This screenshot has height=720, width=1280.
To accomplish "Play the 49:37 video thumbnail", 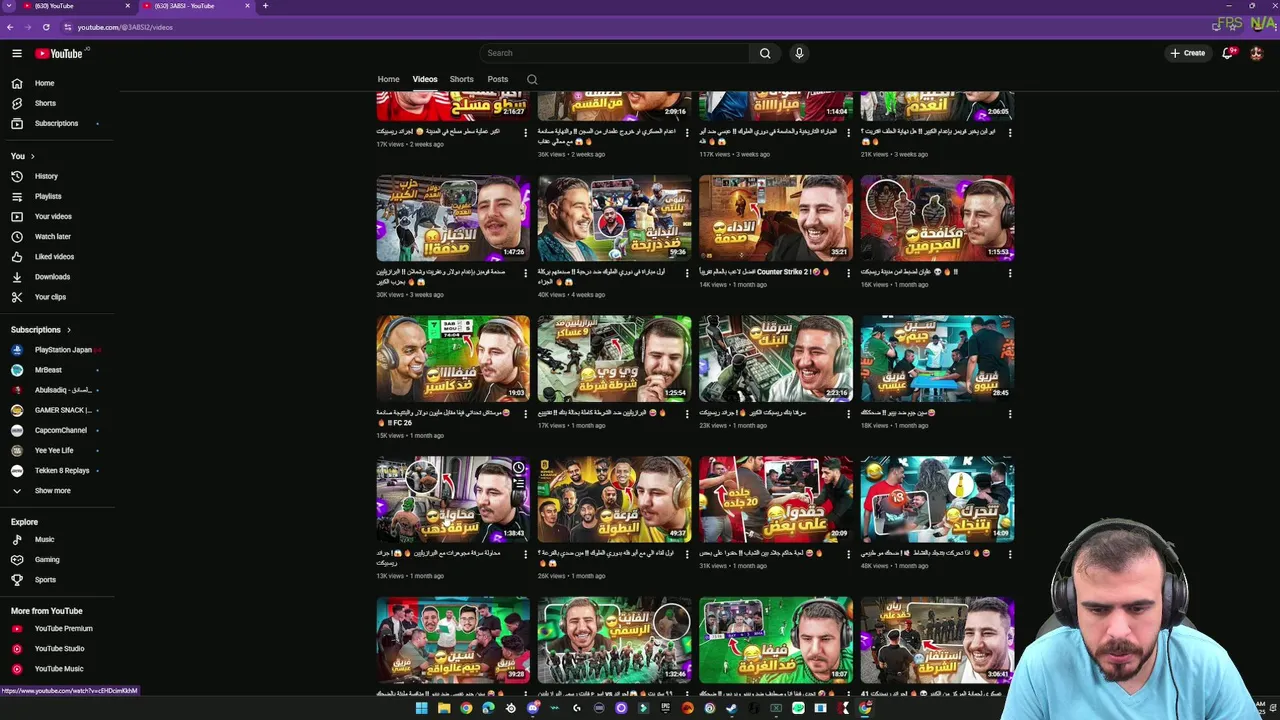I will coord(614,500).
